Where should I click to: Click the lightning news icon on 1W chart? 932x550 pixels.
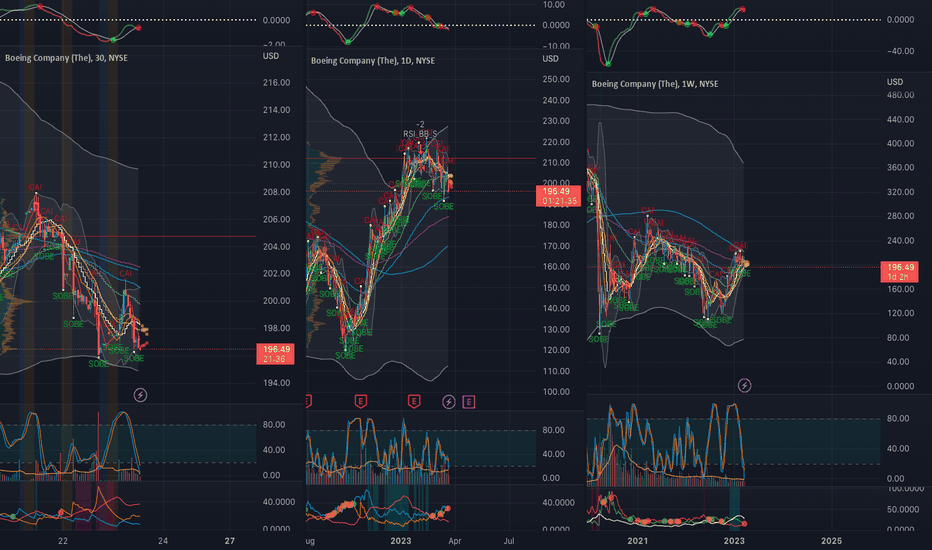pyautogui.click(x=744, y=385)
